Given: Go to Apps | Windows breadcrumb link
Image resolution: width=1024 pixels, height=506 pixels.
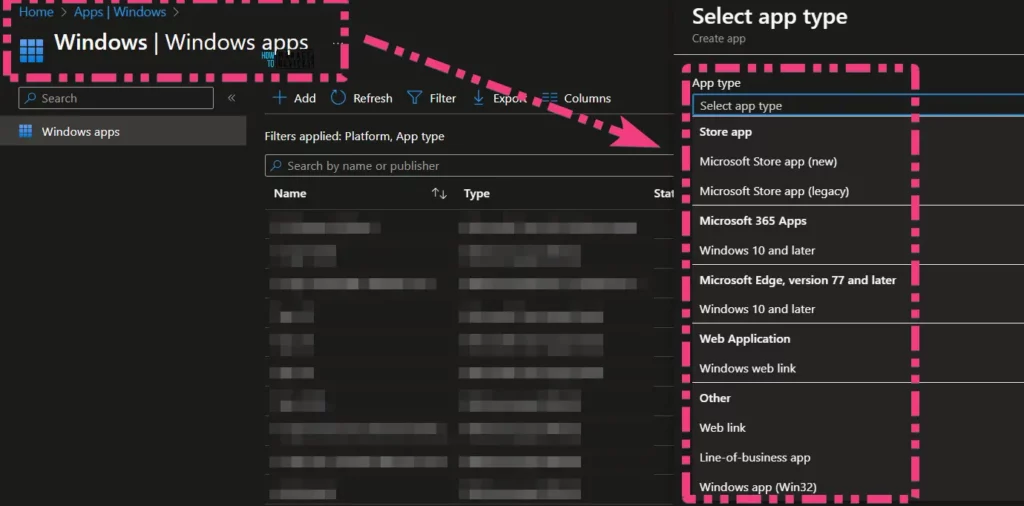Looking at the screenshot, I should click(120, 12).
